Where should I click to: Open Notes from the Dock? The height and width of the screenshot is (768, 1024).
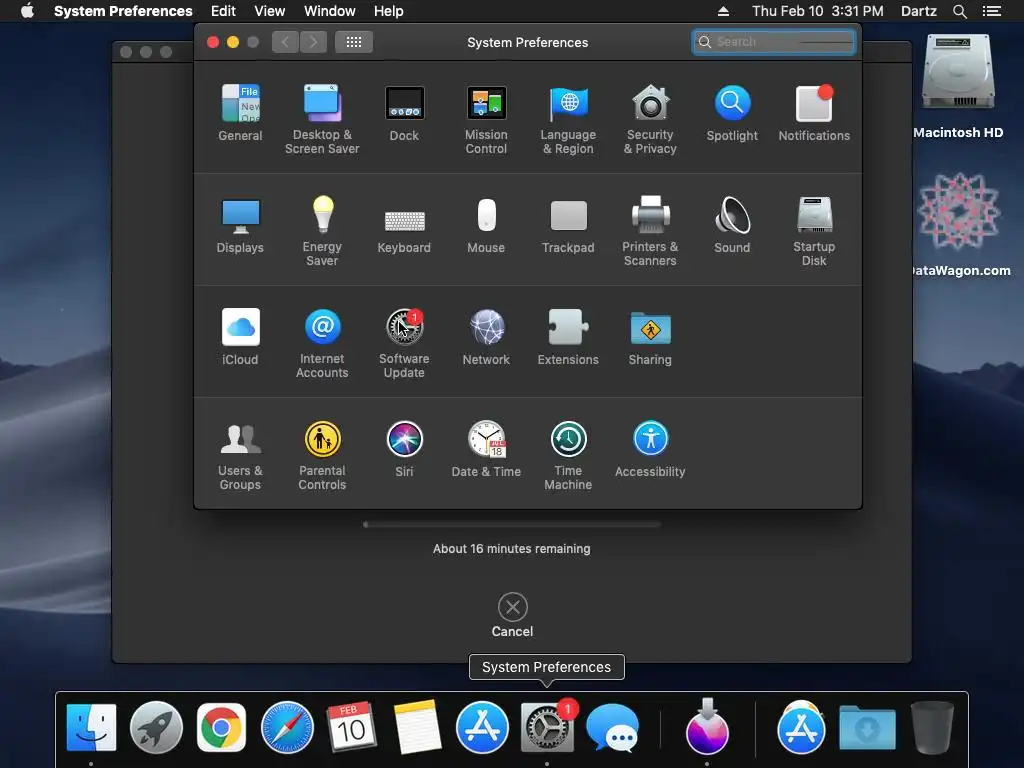[x=417, y=727]
